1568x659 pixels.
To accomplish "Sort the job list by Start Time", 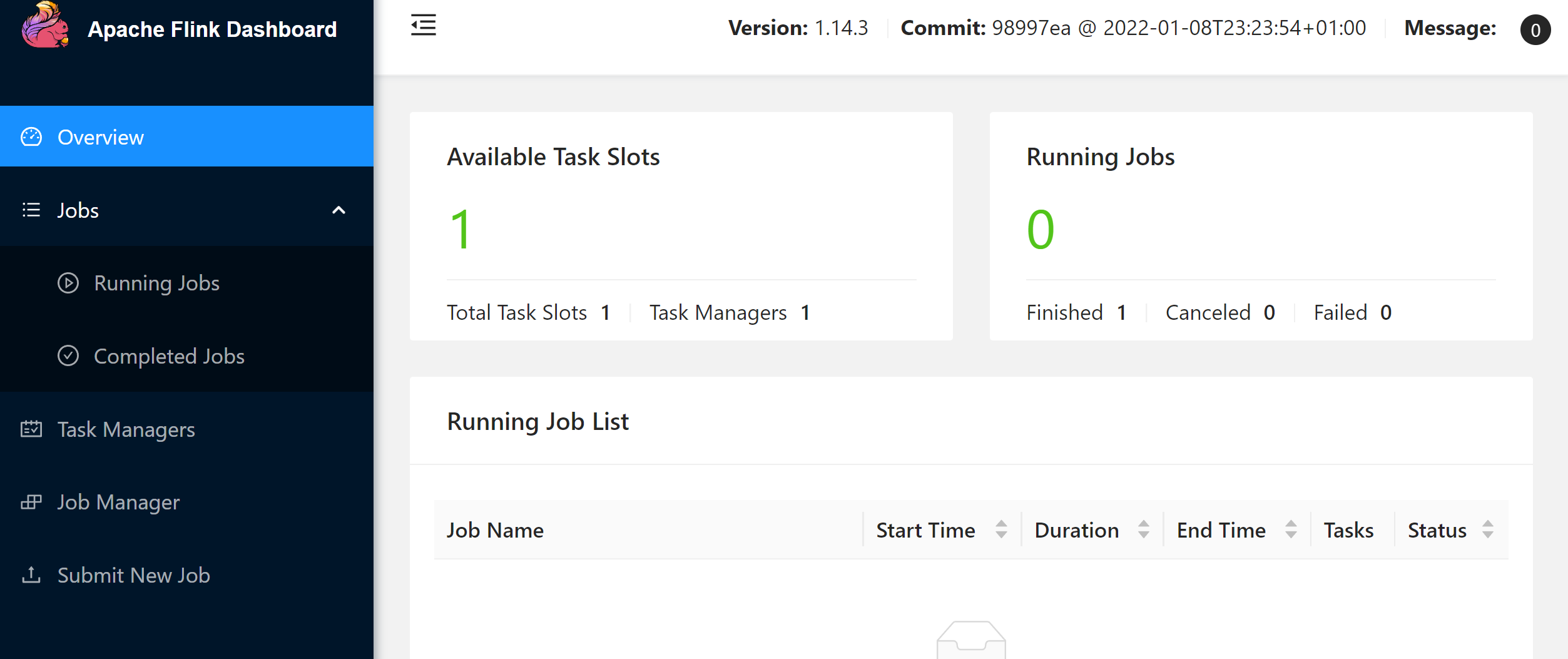I will tap(1001, 529).
